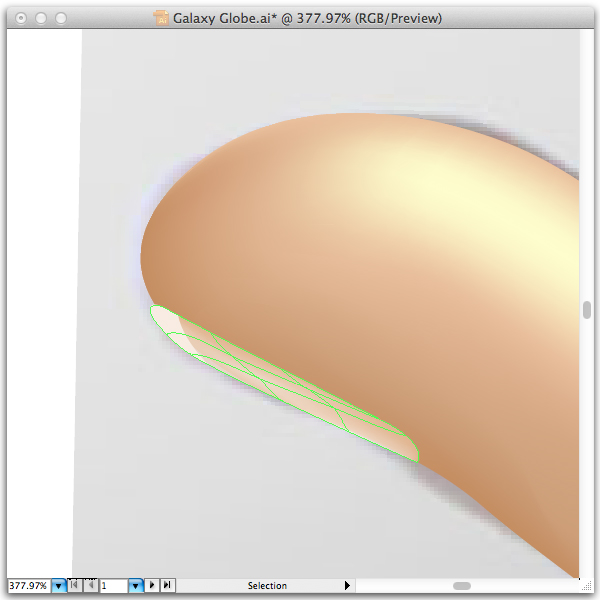Close the Galaxy Globe.ai document window

pyautogui.click(x=21, y=18)
